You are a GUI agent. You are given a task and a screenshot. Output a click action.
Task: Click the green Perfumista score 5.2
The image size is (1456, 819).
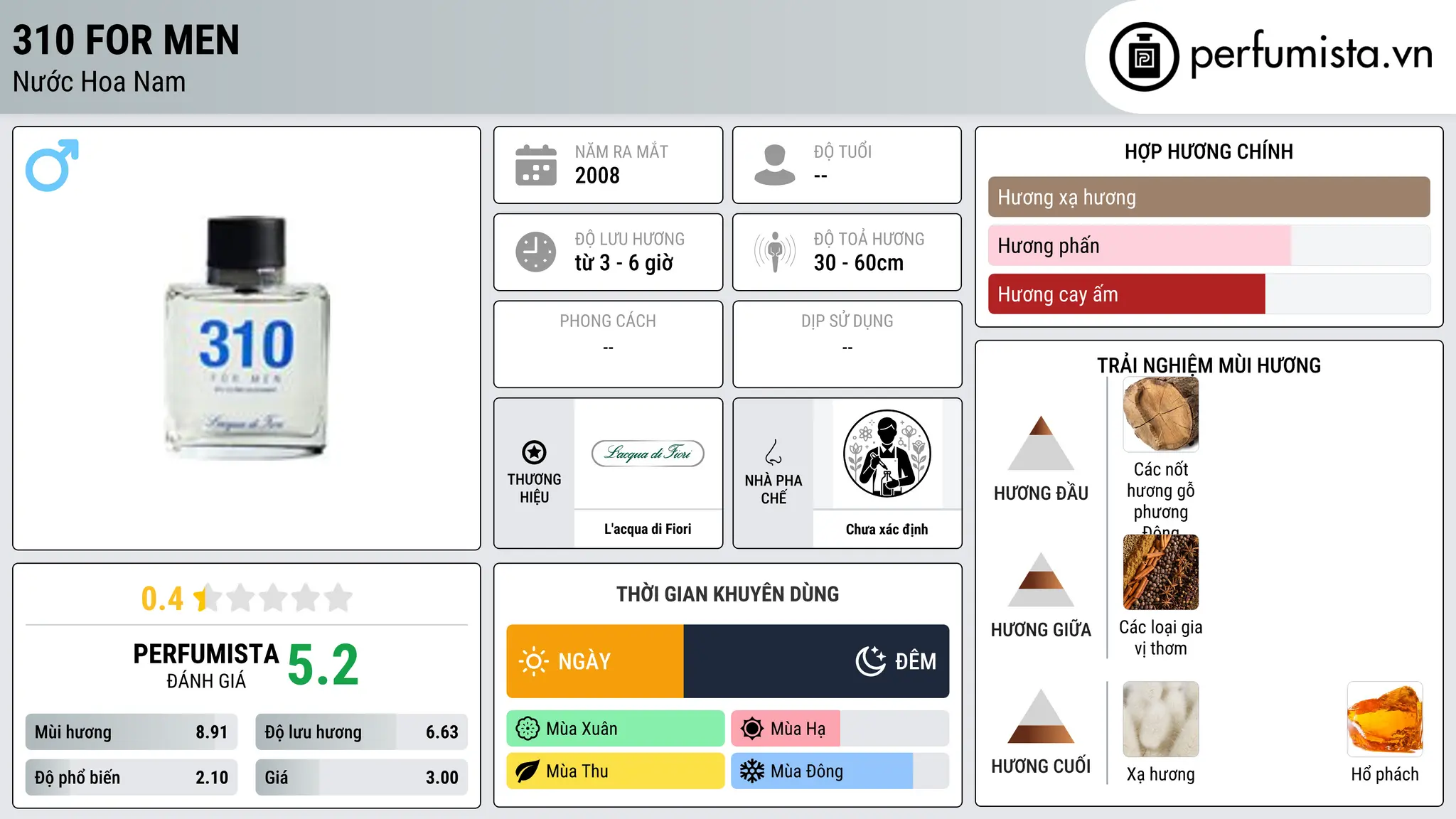323,665
